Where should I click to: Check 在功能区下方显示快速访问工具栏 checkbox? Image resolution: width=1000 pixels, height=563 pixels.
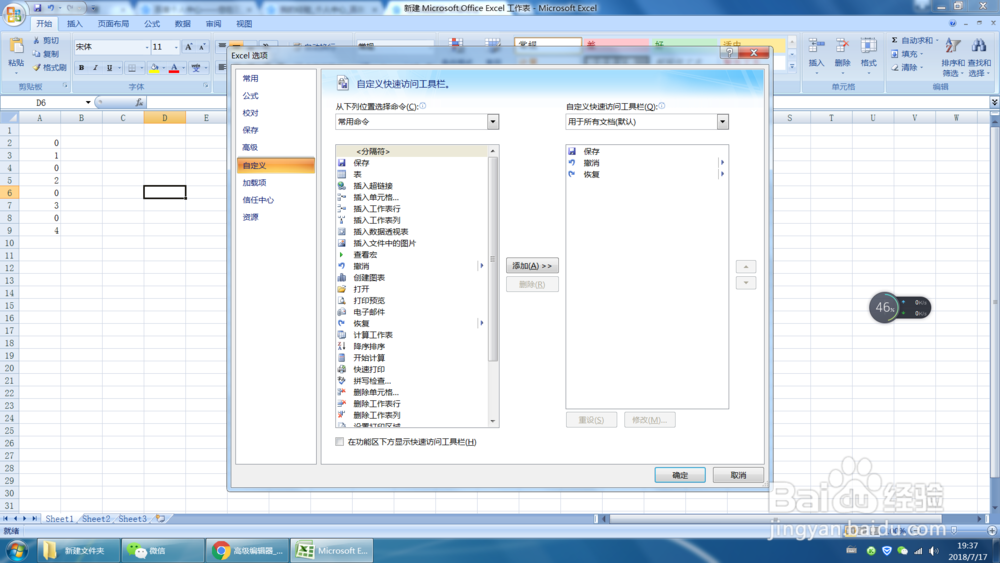tap(339, 442)
